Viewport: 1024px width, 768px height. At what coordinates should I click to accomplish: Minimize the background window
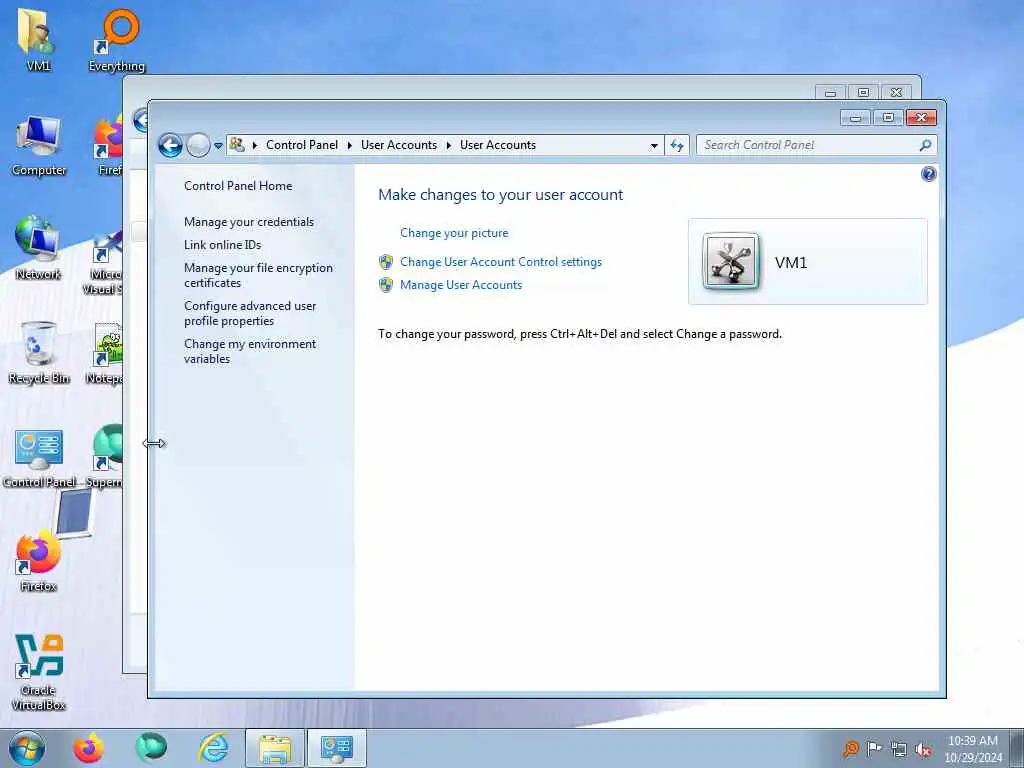(x=830, y=93)
